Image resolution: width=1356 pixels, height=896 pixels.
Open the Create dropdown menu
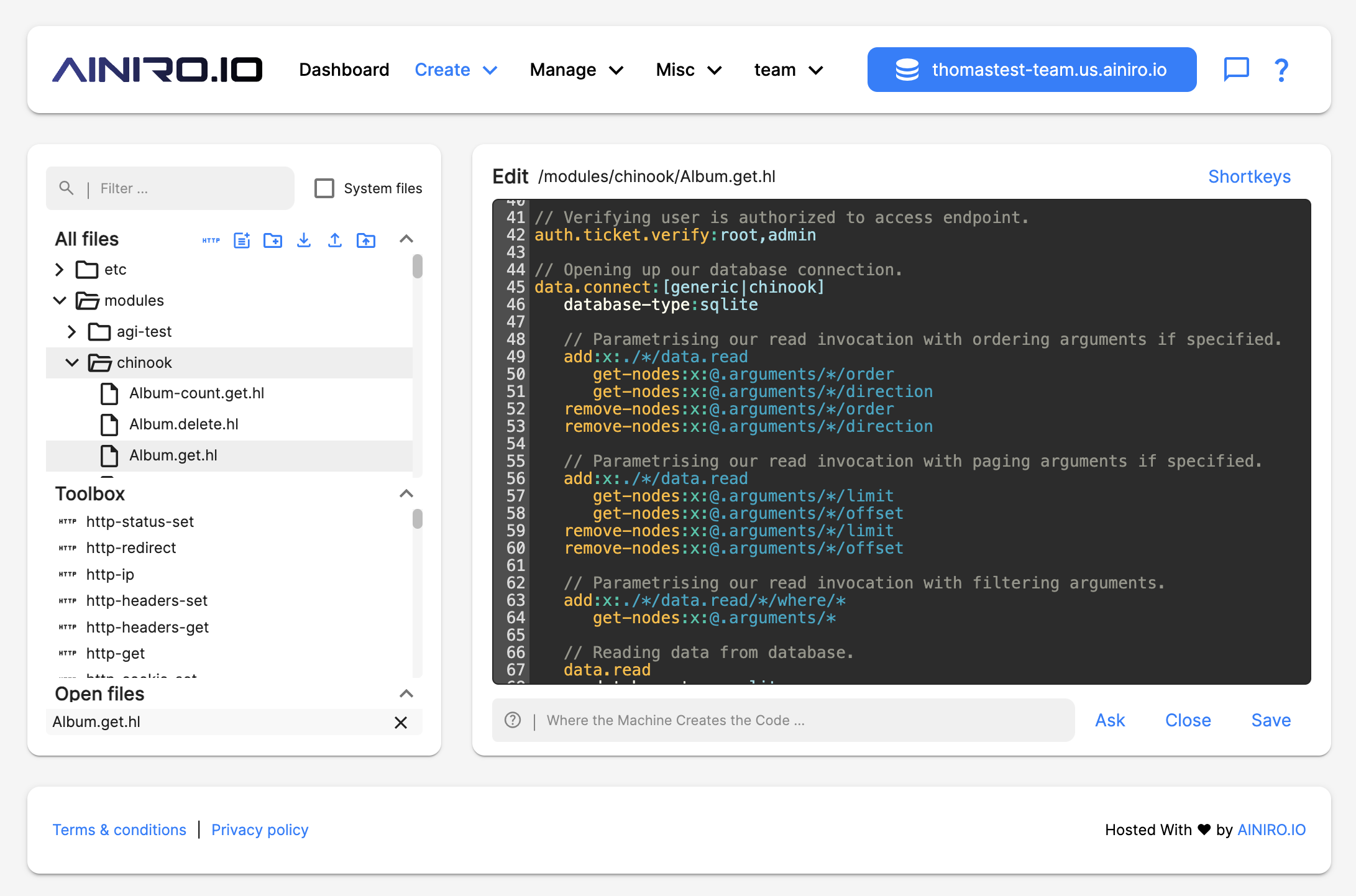click(x=455, y=70)
